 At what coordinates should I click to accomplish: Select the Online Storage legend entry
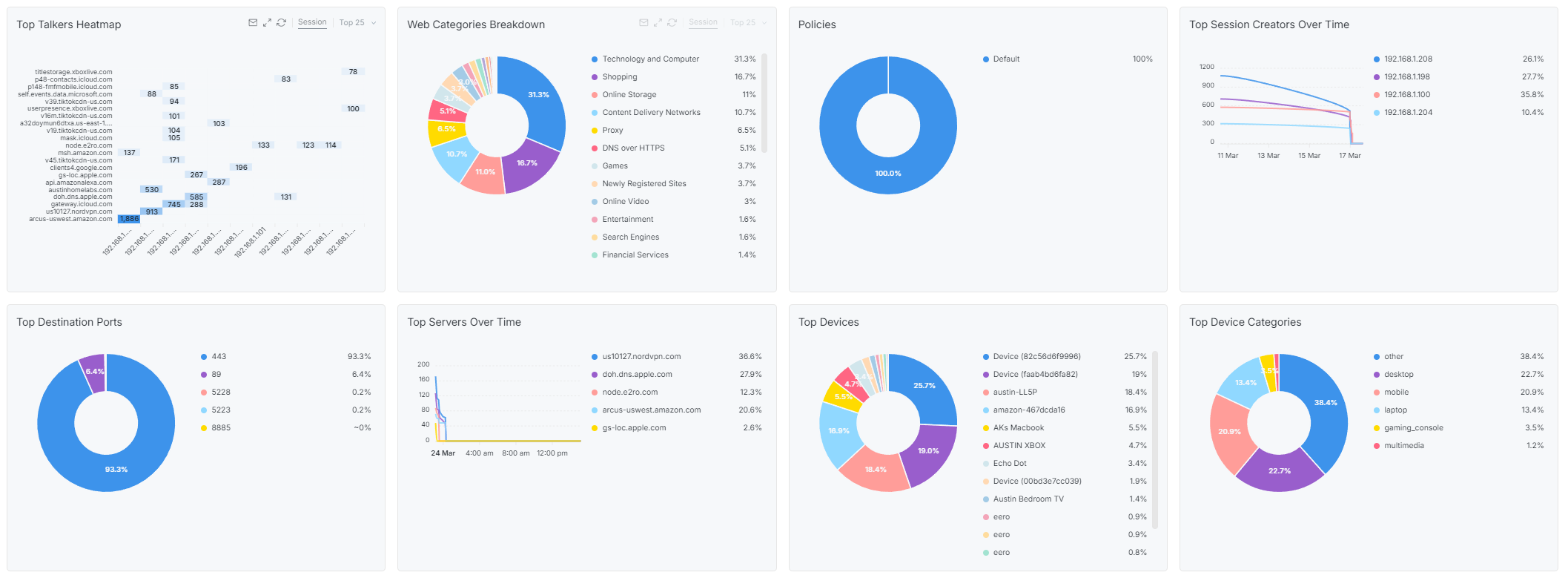[674, 95]
